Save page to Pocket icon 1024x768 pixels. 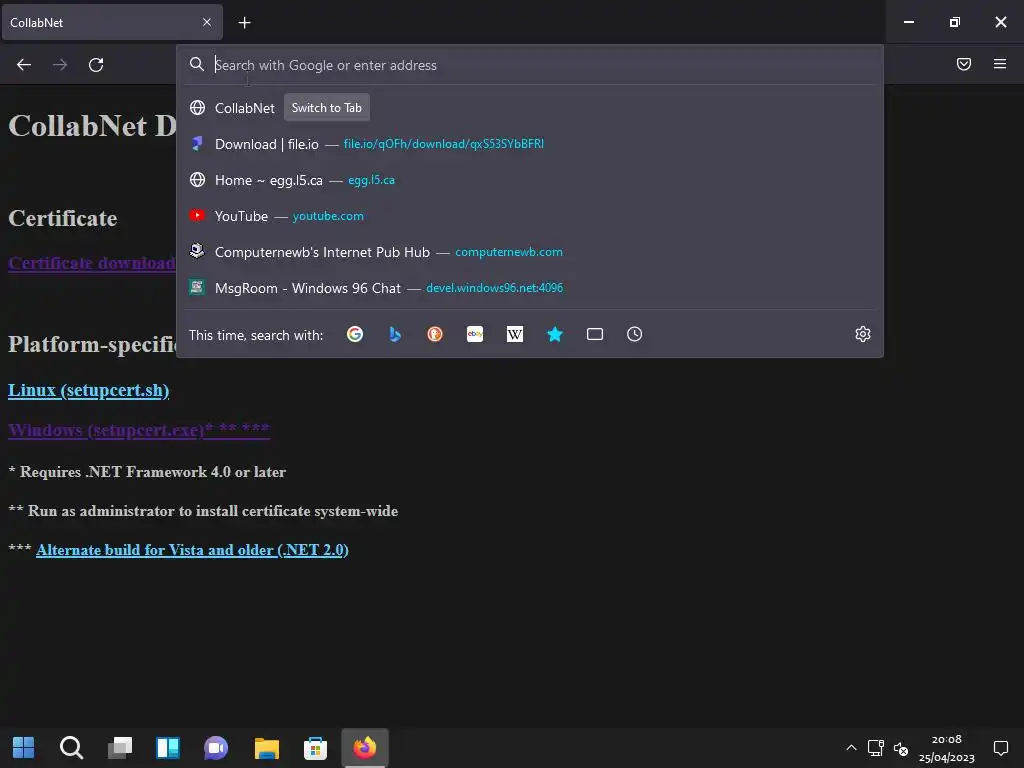click(x=963, y=64)
